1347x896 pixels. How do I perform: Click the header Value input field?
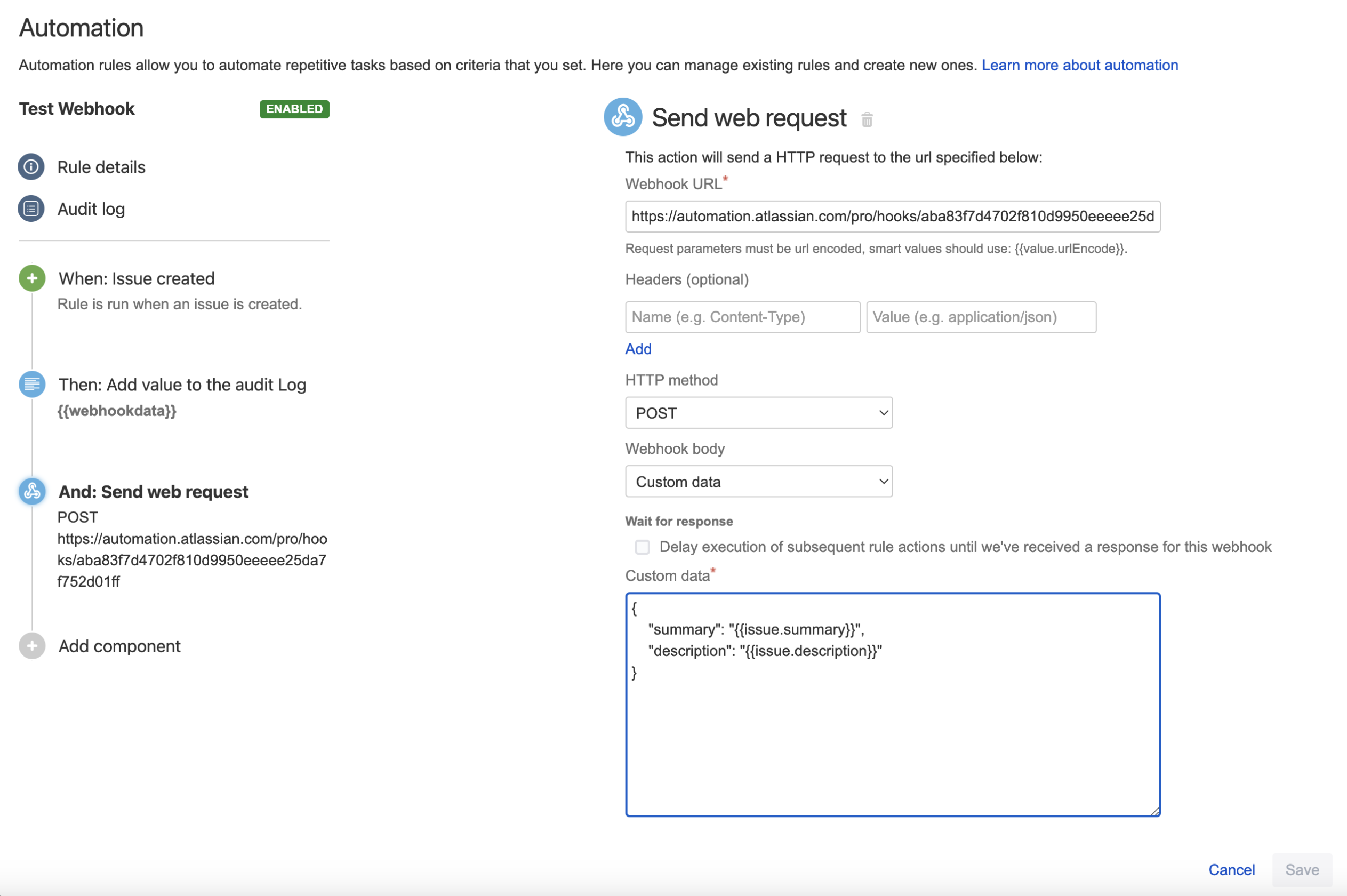coord(981,317)
